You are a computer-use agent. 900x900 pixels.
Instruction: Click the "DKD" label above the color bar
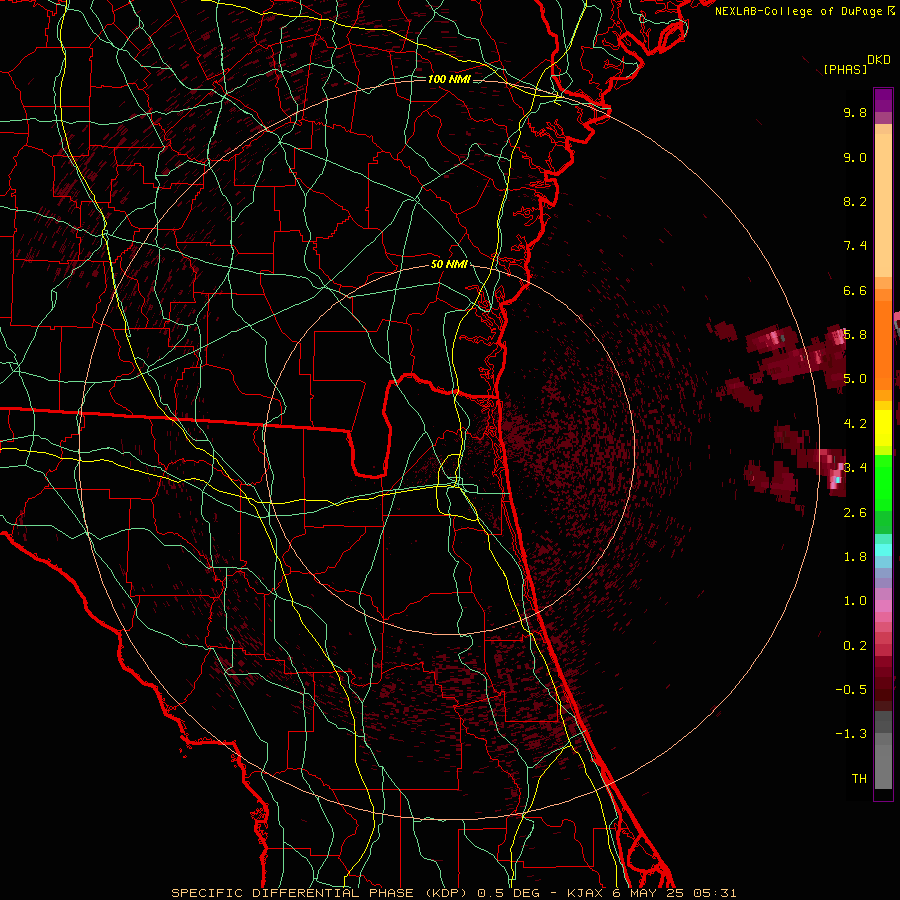(879, 60)
